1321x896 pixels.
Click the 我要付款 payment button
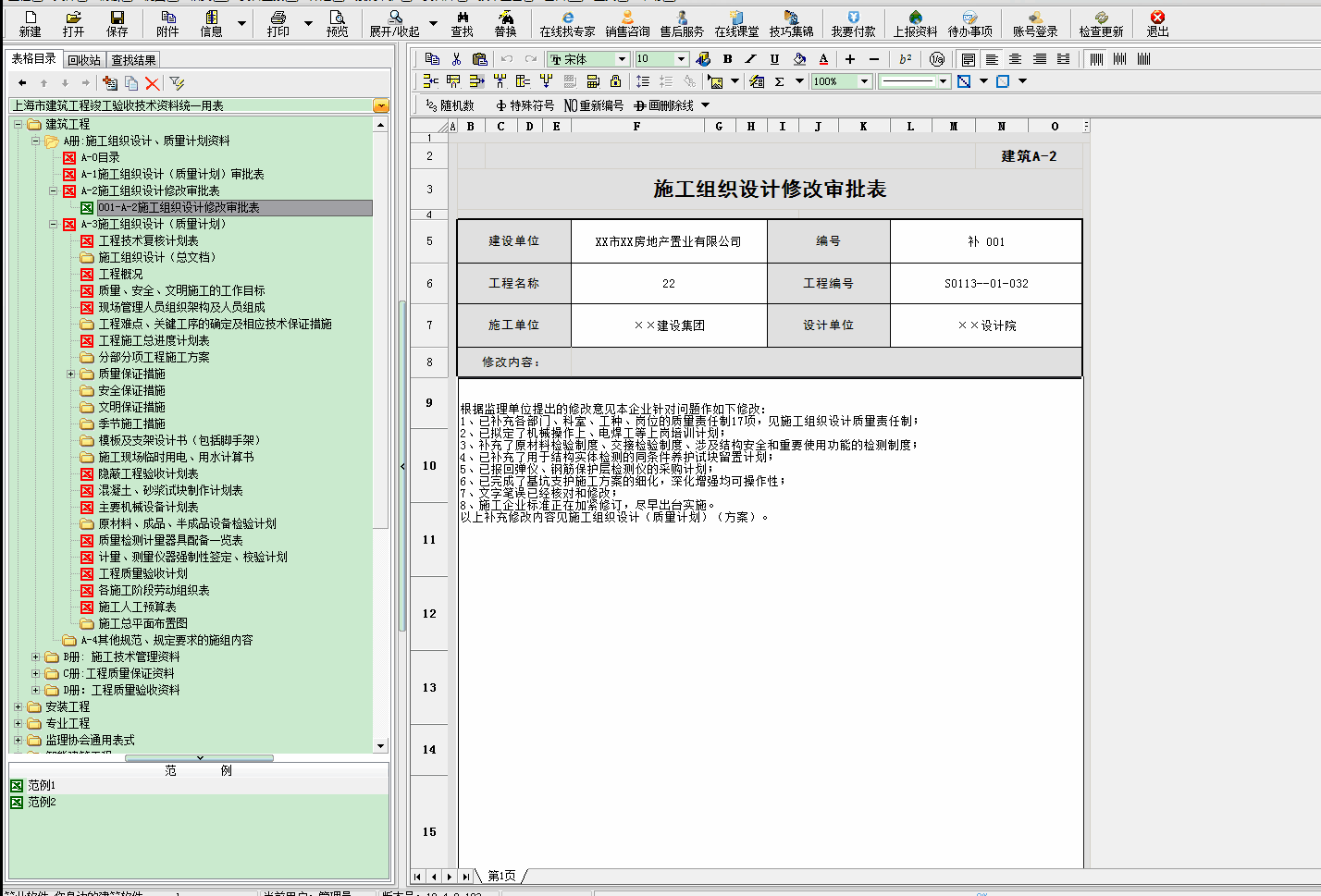[853, 23]
